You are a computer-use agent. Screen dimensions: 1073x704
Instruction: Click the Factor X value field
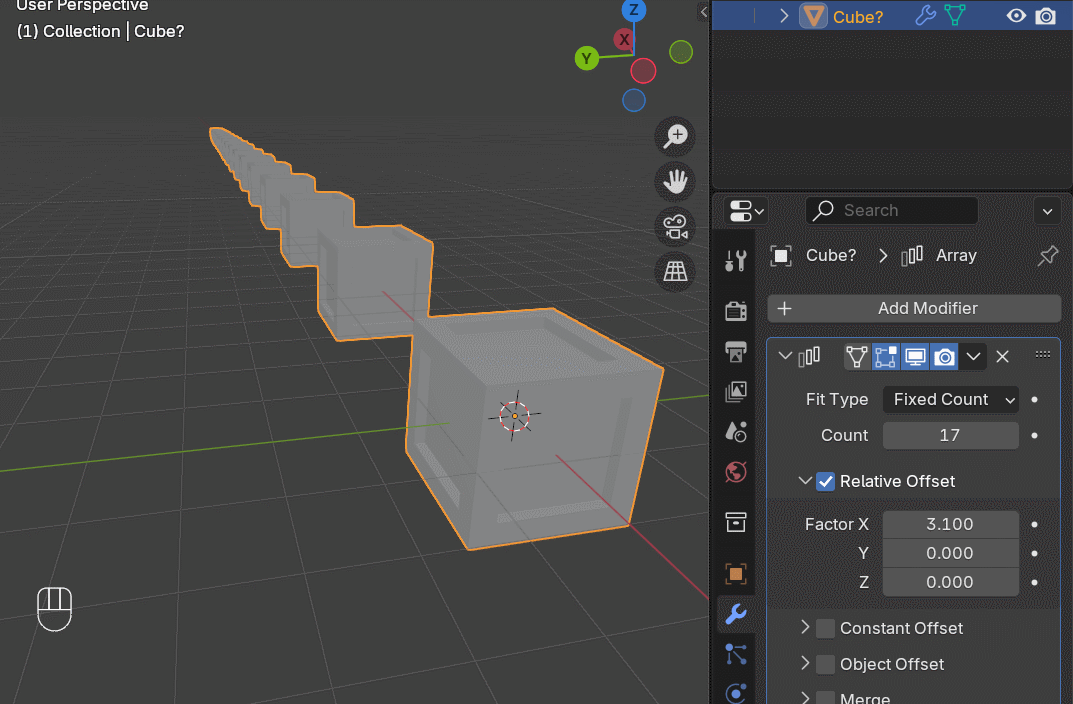[950, 524]
